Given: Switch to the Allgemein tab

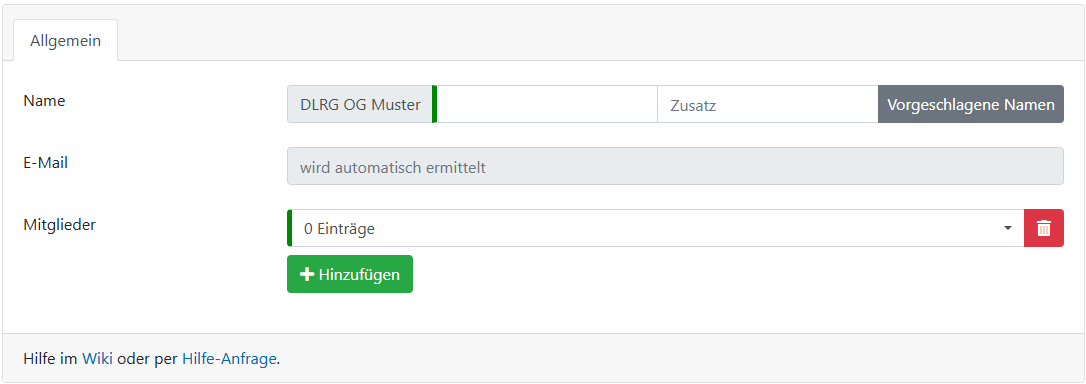Looking at the screenshot, I should click(66, 40).
